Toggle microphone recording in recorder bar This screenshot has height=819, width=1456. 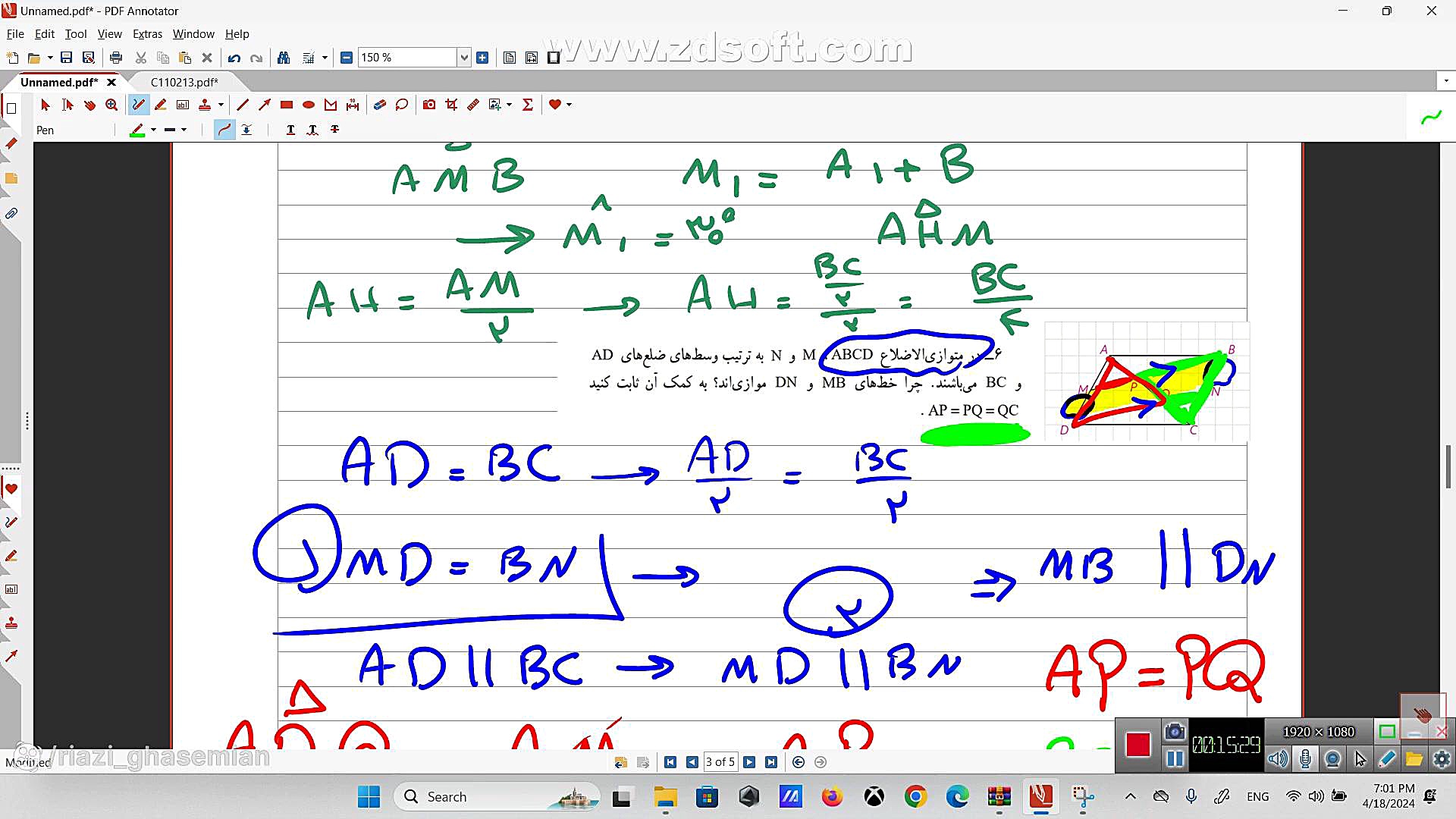pos(1305,758)
